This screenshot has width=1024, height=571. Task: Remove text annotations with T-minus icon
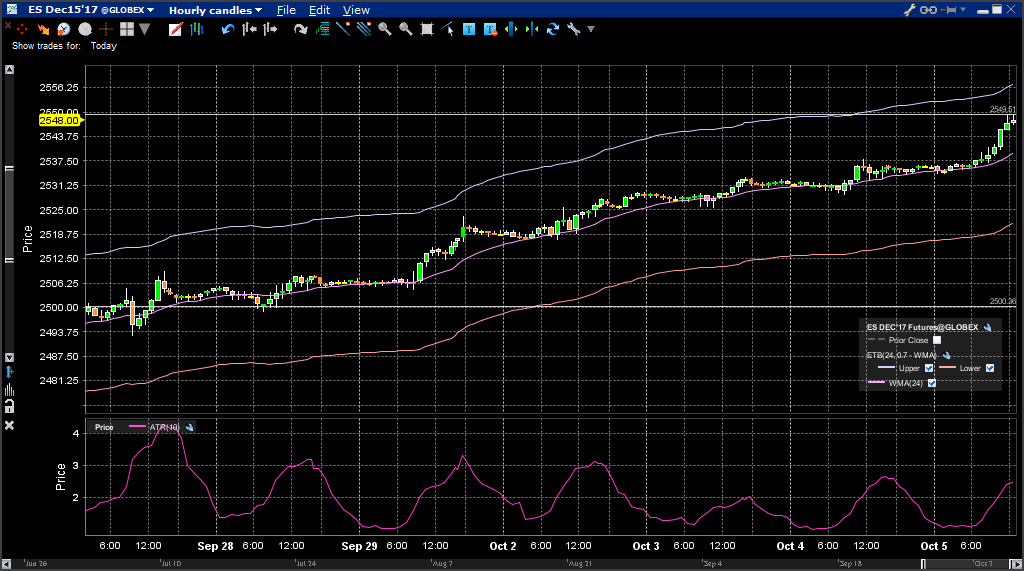[x=490, y=29]
